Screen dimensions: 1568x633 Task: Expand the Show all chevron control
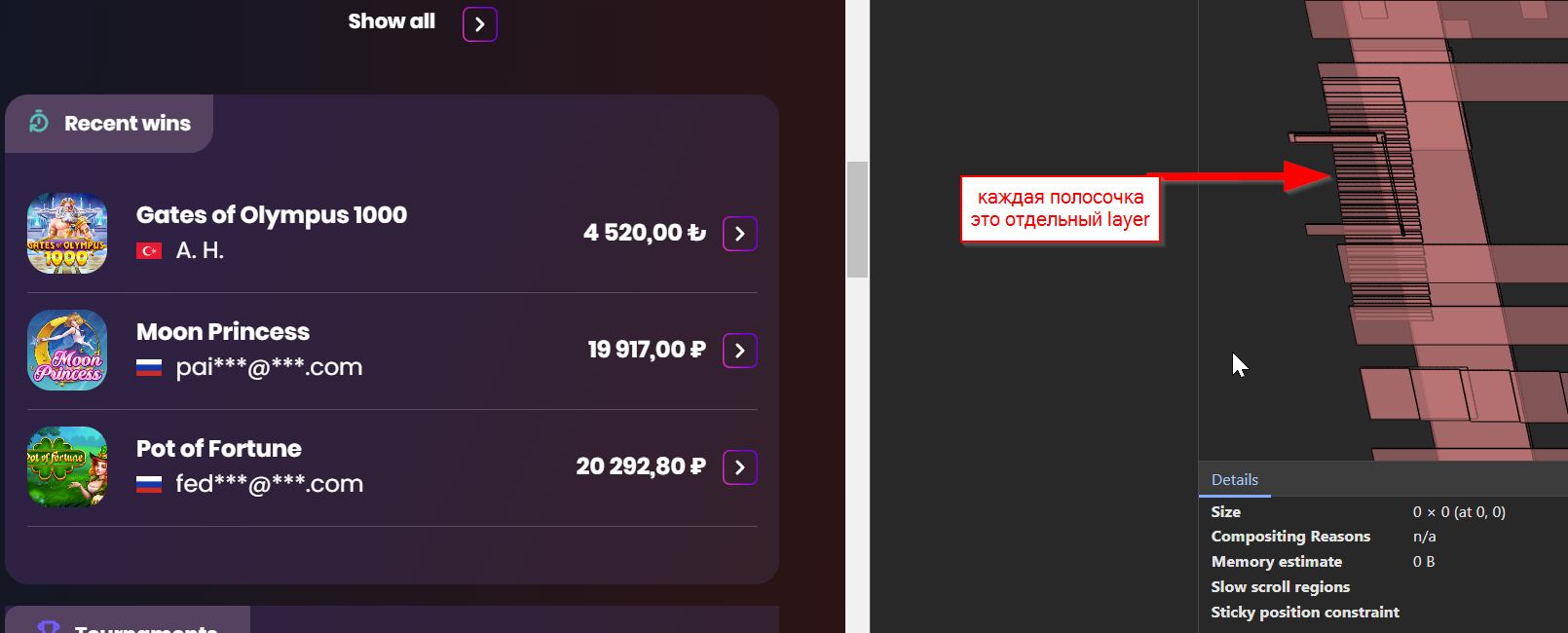click(x=479, y=23)
